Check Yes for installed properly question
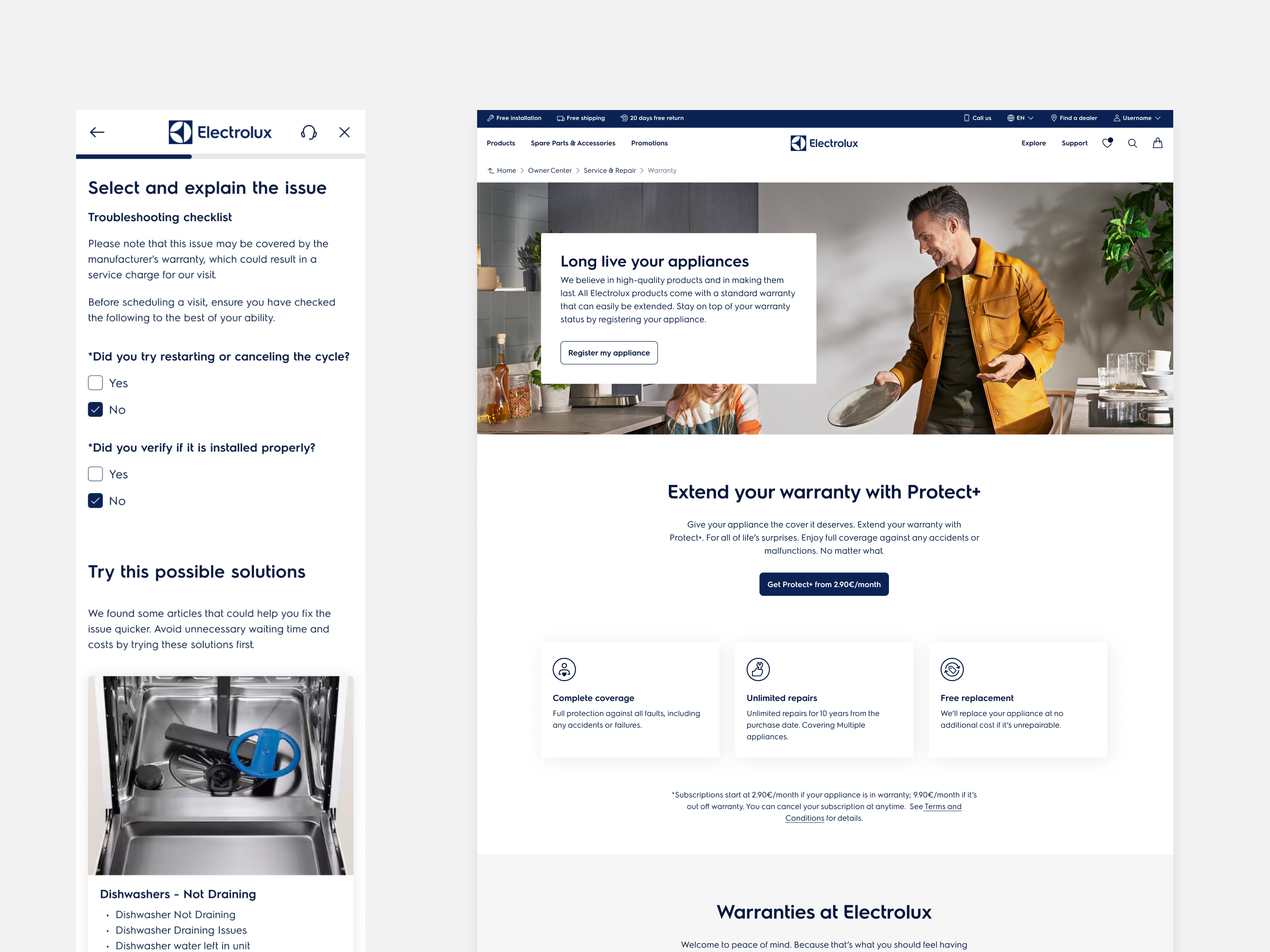 (95, 474)
